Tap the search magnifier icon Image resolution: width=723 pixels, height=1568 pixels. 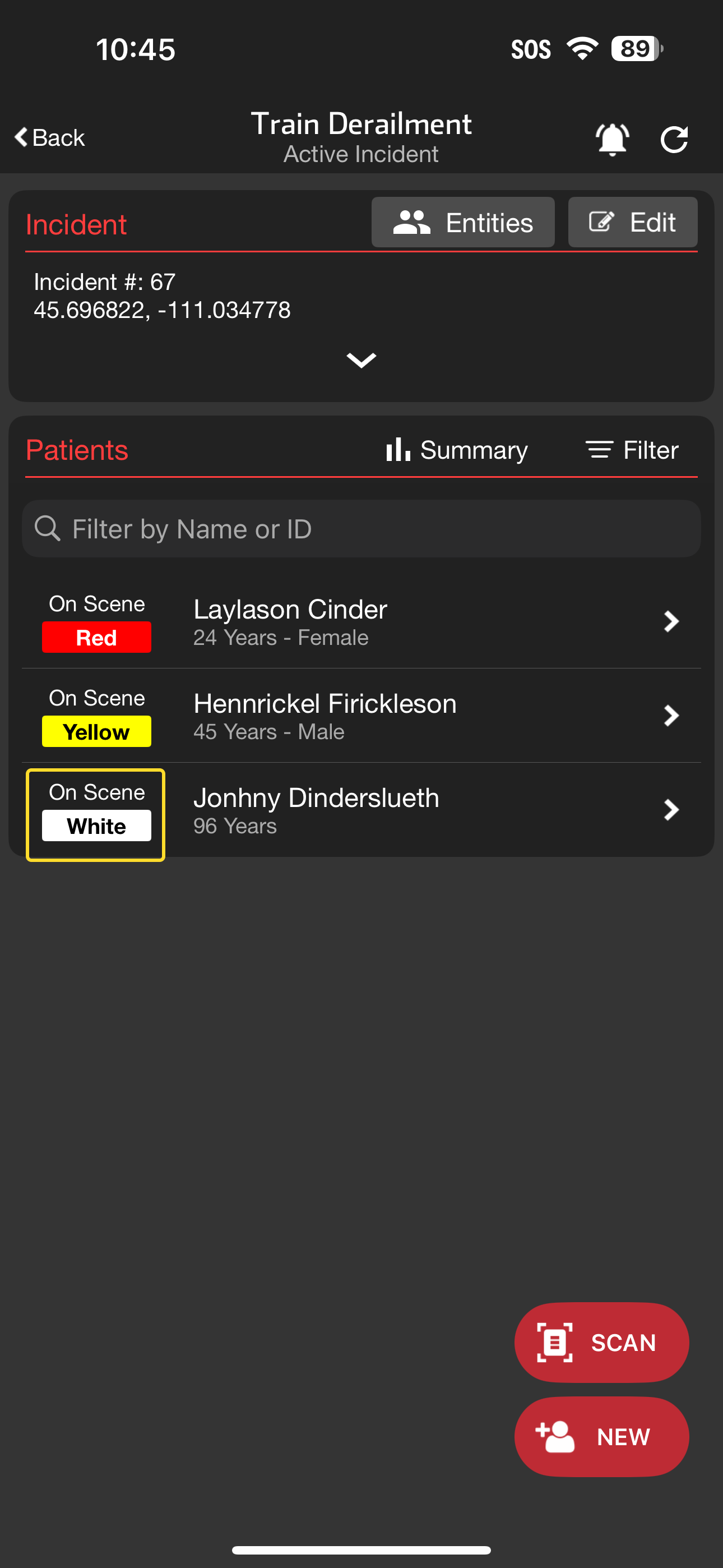48,528
